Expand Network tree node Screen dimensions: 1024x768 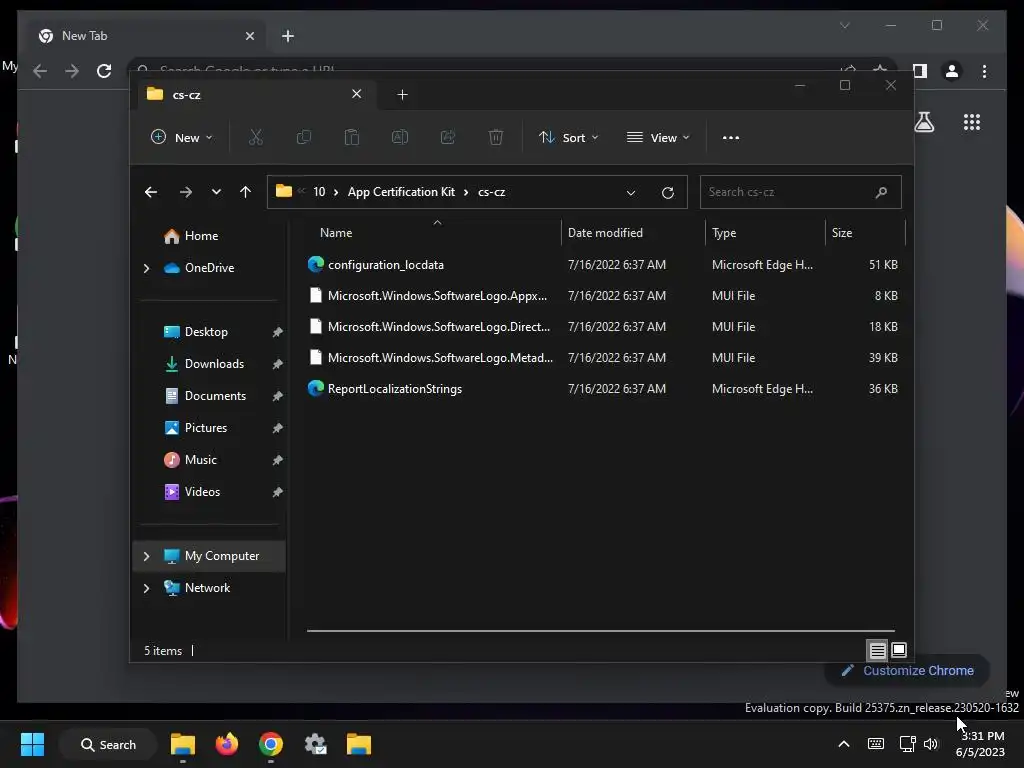coord(146,588)
